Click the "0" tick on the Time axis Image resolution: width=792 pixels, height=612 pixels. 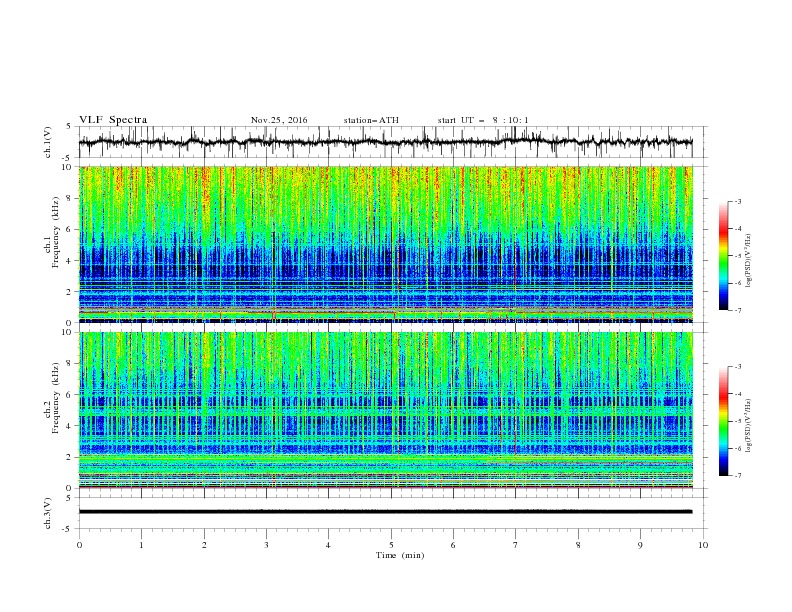pos(79,545)
